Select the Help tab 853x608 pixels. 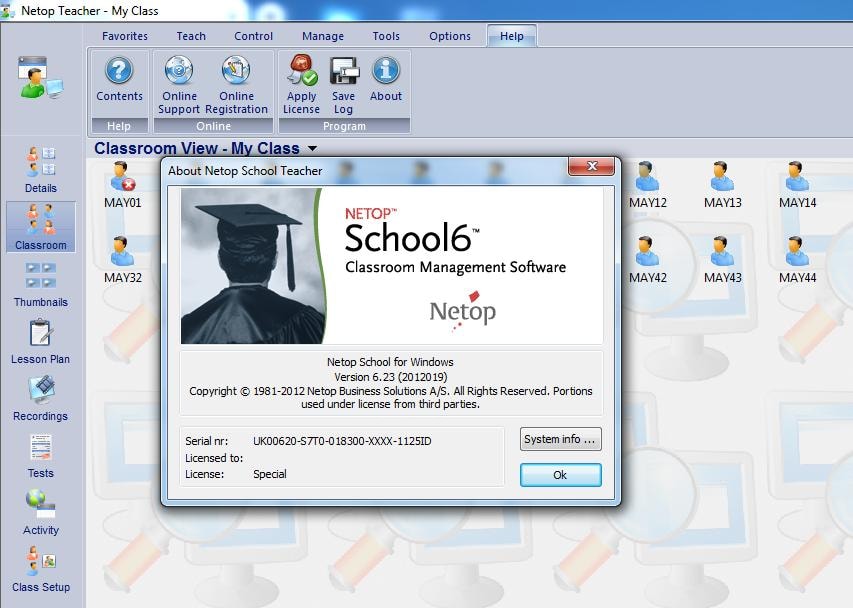512,36
